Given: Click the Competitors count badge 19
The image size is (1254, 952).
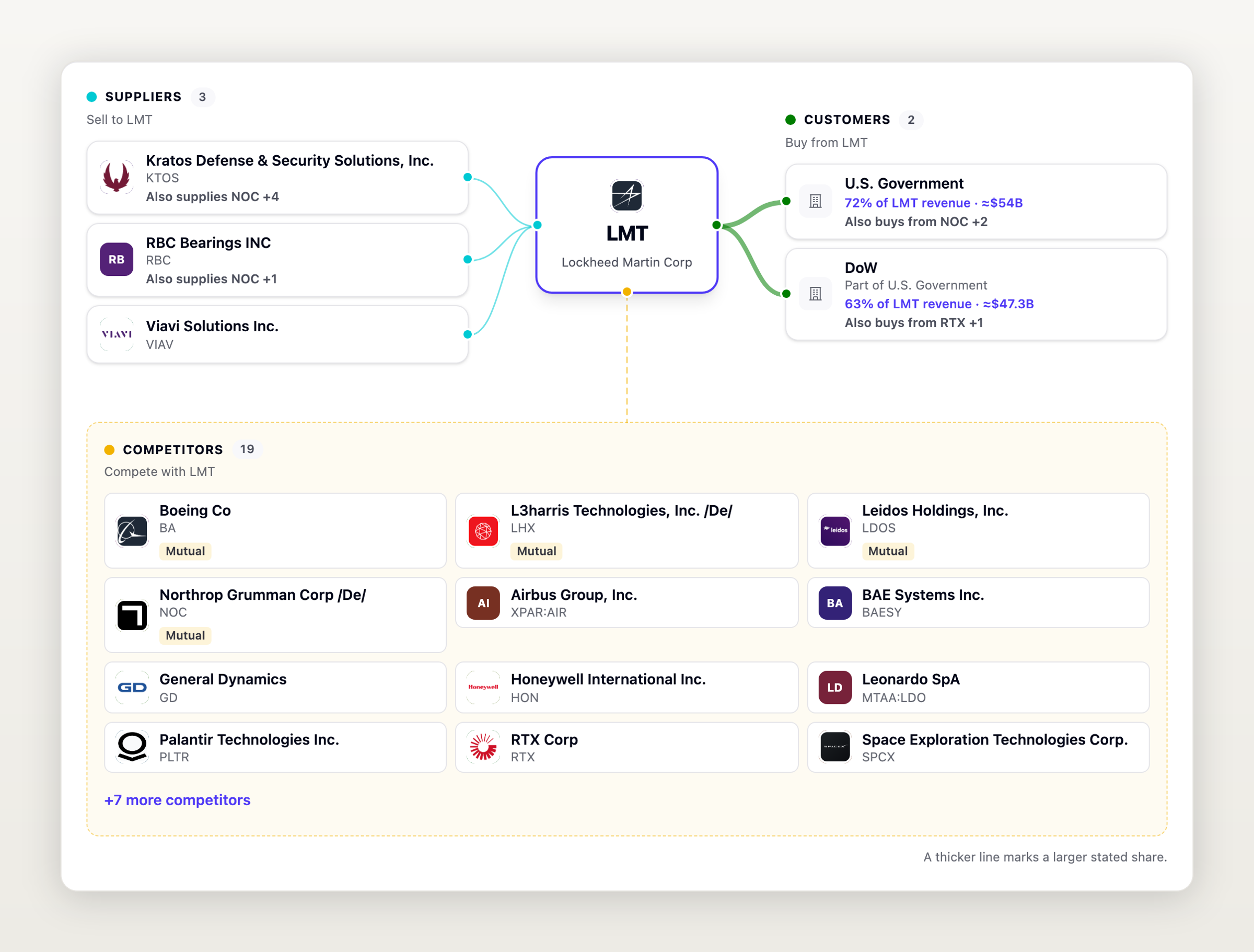Looking at the screenshot, I should (x=247, y=449).
